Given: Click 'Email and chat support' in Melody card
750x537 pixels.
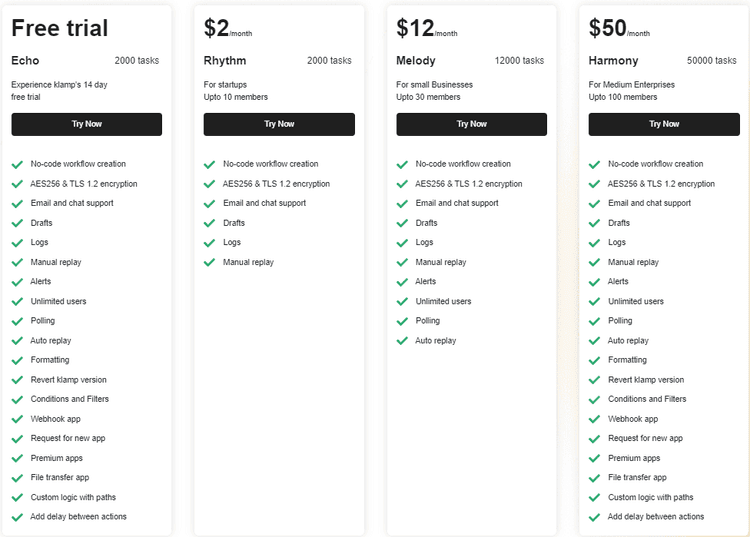Looking at the screenshot, I should [x=457, y=203].
